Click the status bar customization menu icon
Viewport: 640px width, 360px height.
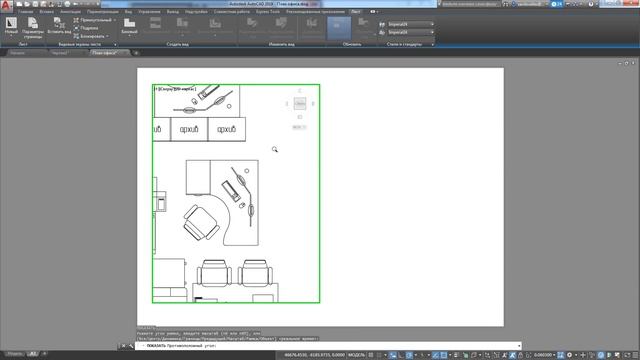(634, 355)
